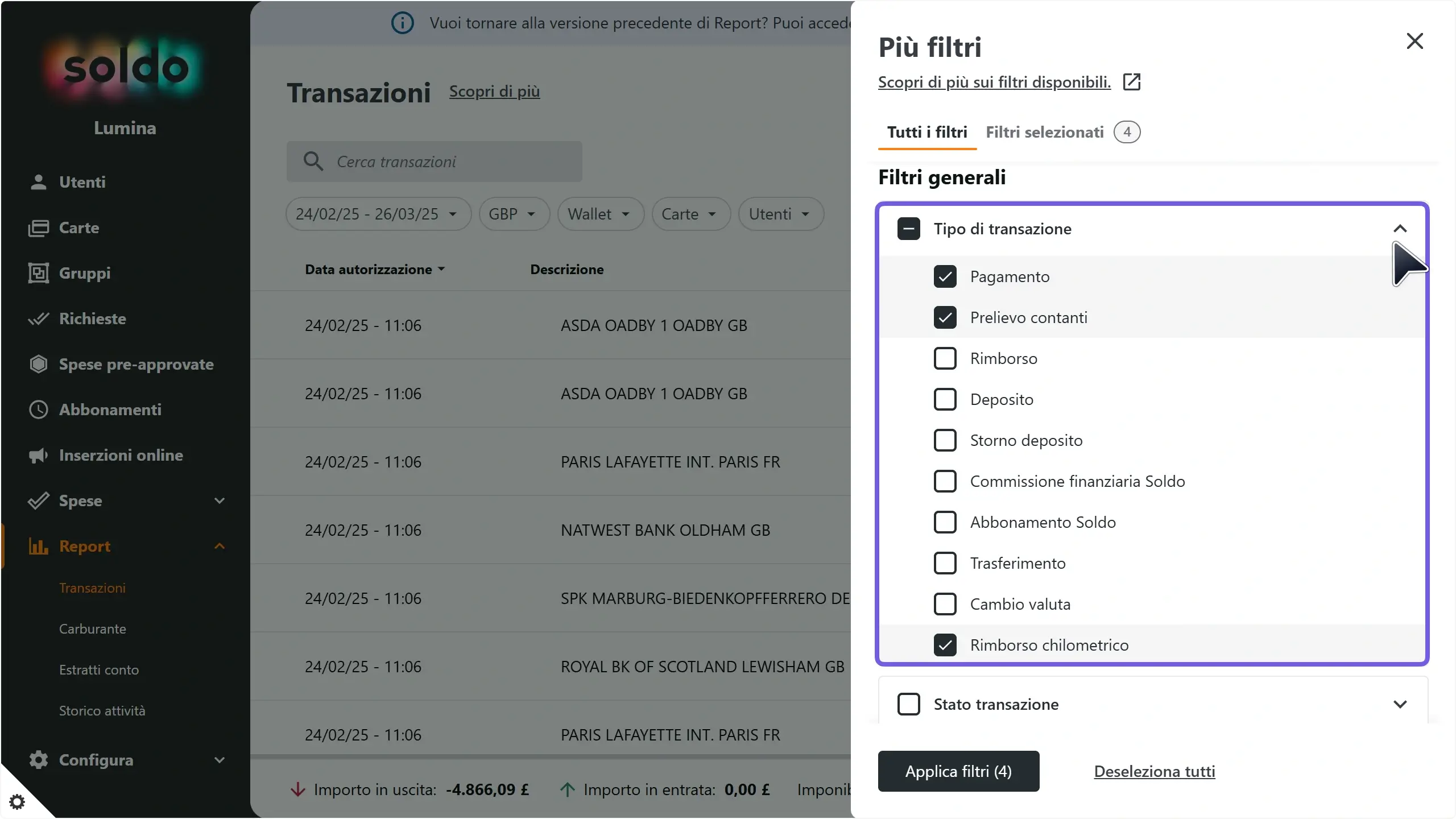Click the small gear in bottom-left corner
This screenshot has height=819, width=1456.
[17, 802]
